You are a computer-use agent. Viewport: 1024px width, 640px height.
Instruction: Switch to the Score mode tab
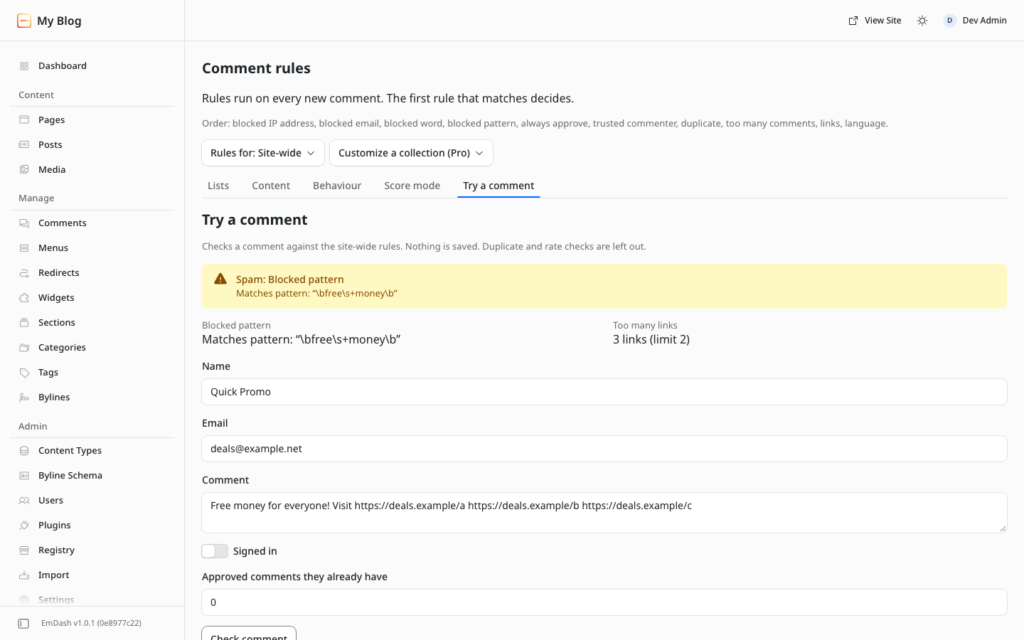(412, 185)
